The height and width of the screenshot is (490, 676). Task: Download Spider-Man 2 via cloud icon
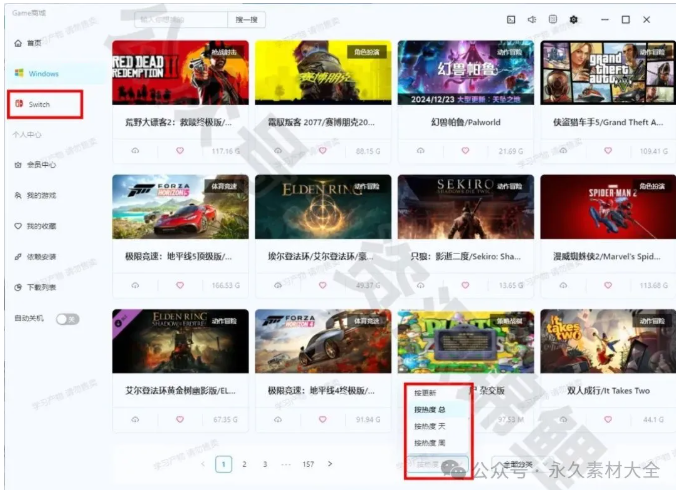563,285
